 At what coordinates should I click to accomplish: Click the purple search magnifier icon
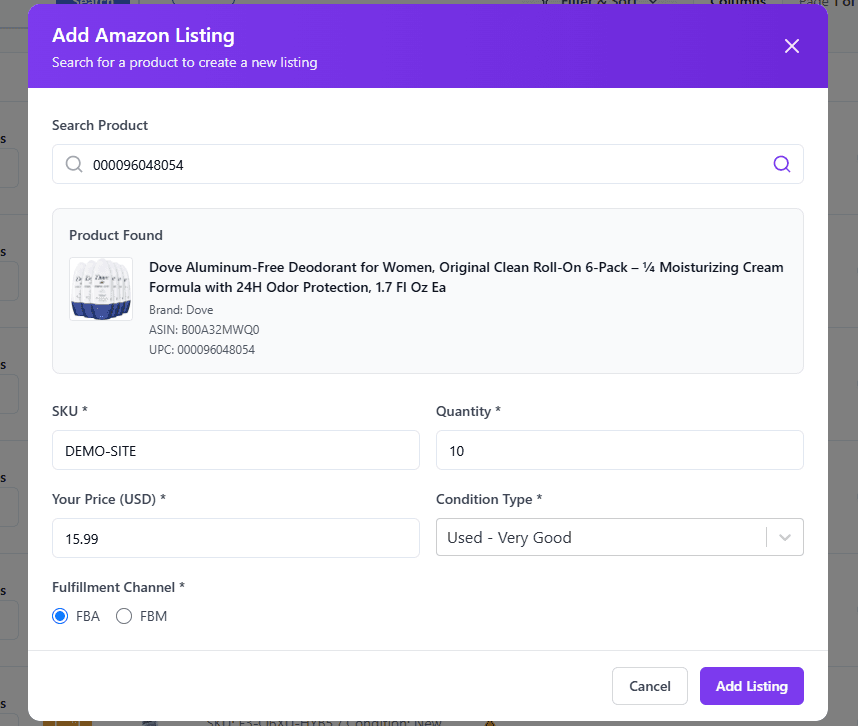pos(782,164)
